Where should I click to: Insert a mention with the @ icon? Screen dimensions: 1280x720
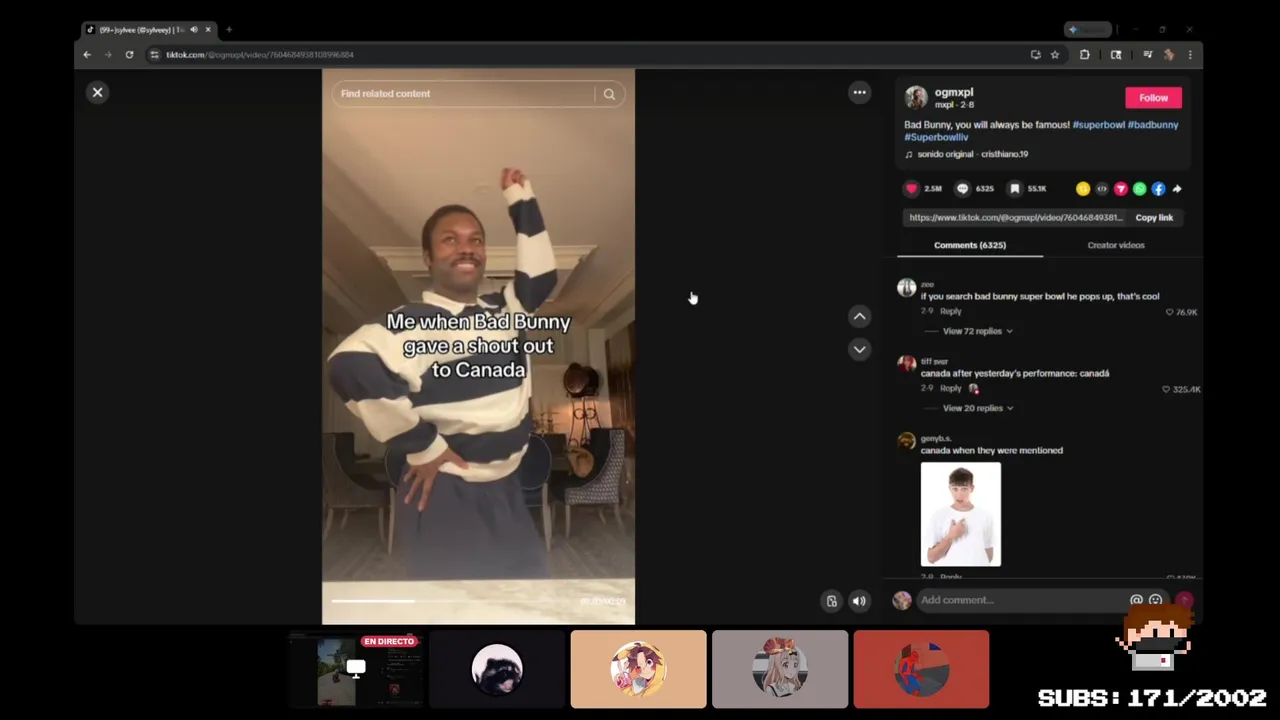[x=1136, y=600]
